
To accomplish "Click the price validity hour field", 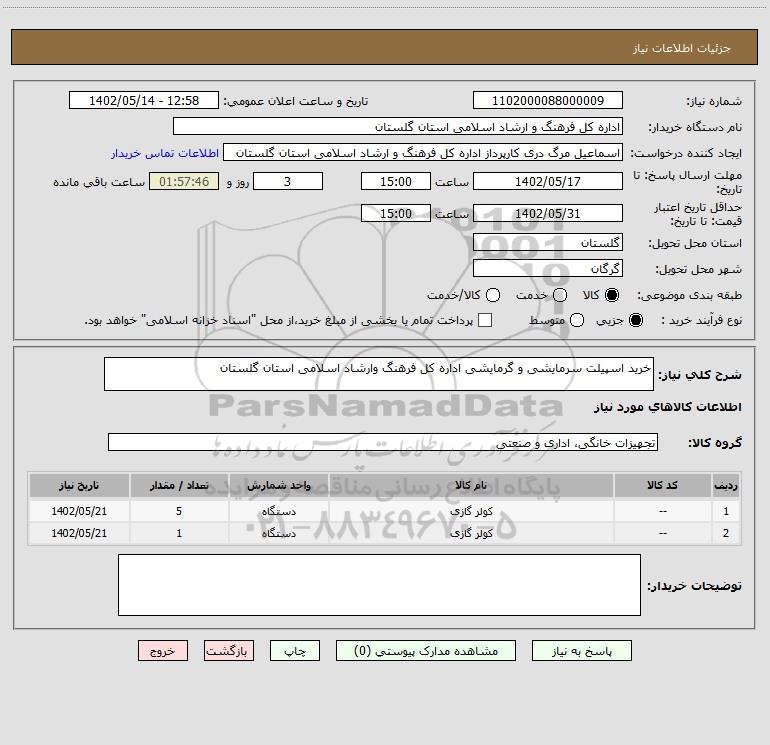I will click(396, 213).
